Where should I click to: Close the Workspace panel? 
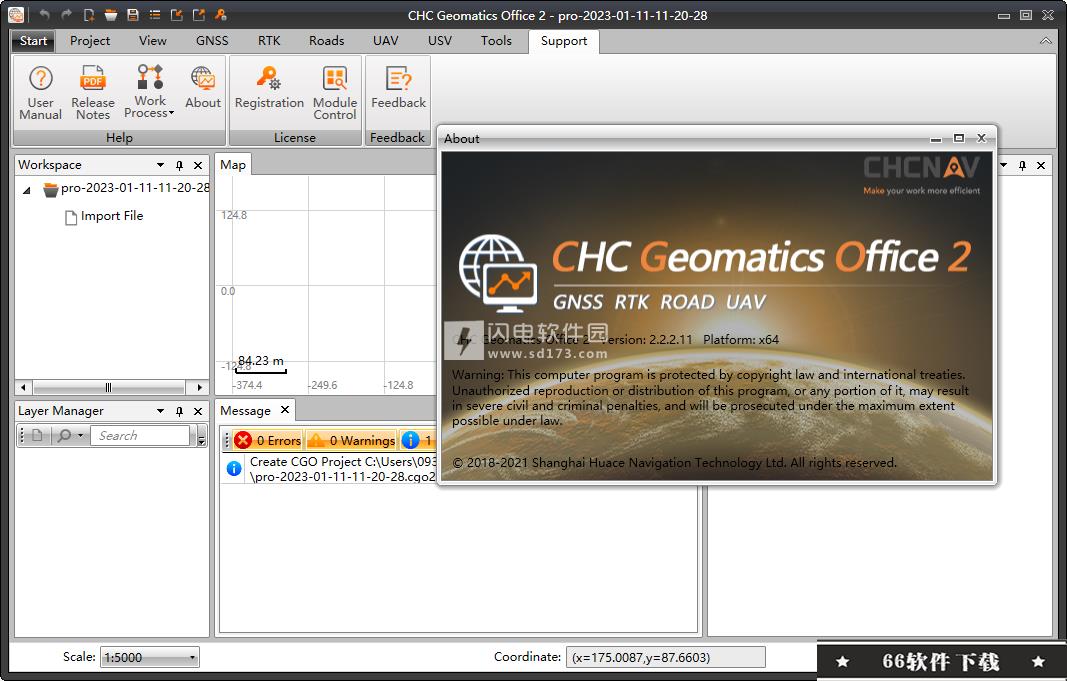198,165
